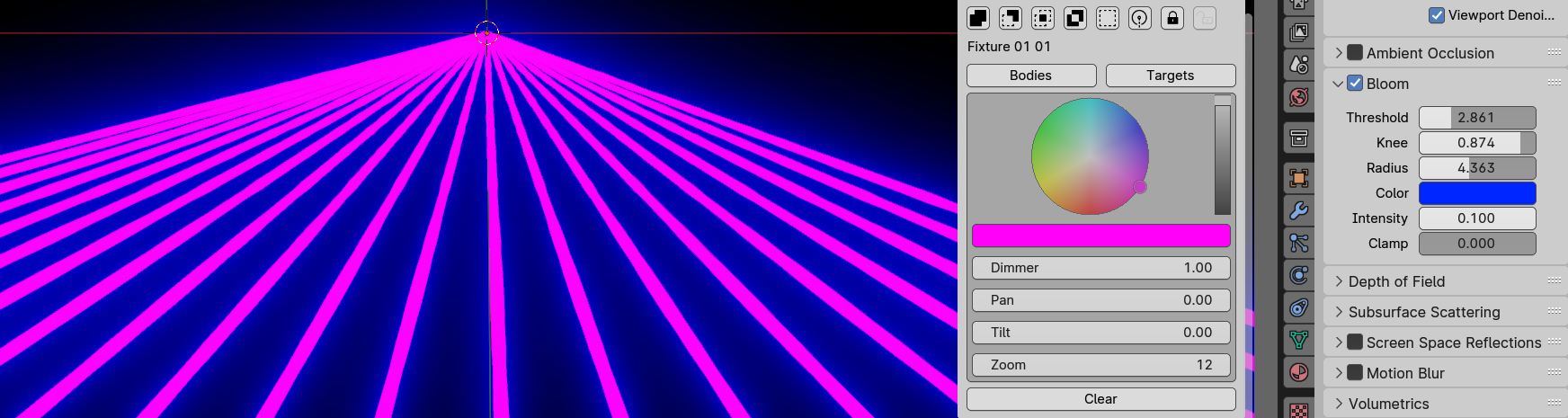
Task: Click the dashed empty selection icon
Action: click(1108, 18)
